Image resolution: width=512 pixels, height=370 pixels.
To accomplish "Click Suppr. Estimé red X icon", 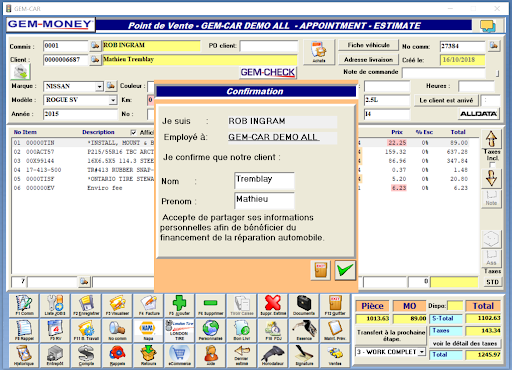I will (273, 305).
